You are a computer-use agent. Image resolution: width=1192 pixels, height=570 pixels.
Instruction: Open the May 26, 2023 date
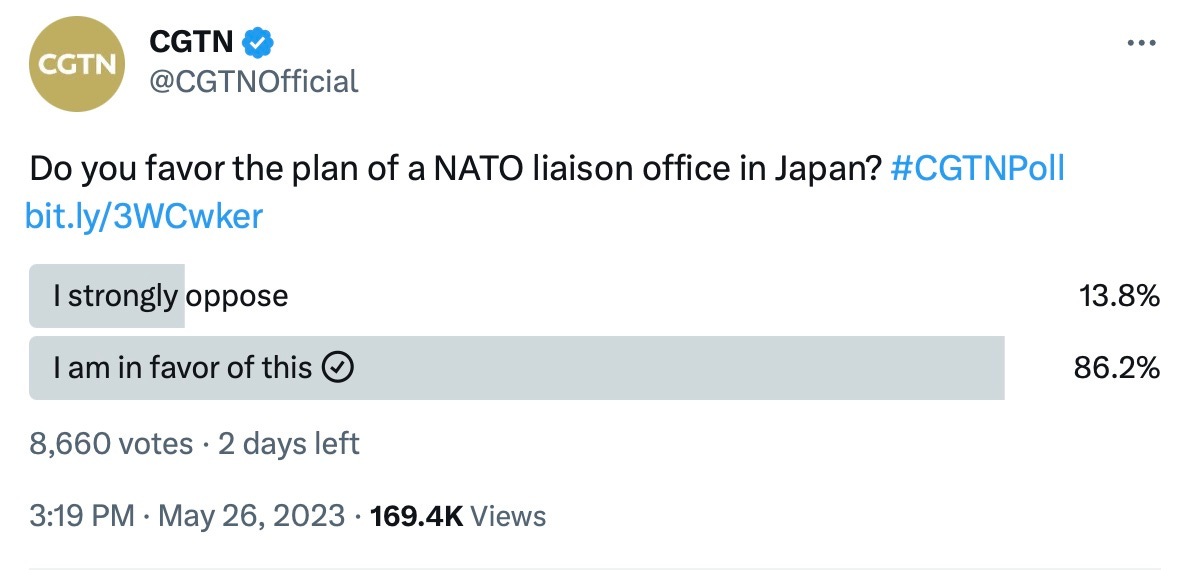[x=252, y=516]
